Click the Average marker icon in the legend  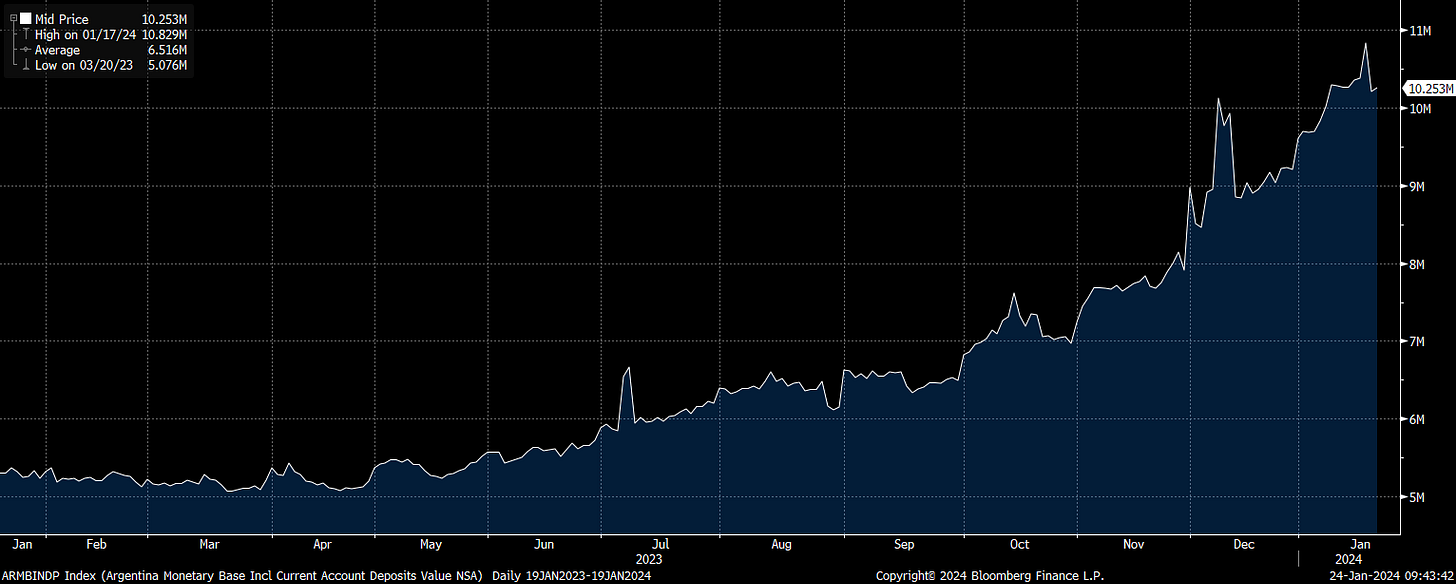click(25, 50)
